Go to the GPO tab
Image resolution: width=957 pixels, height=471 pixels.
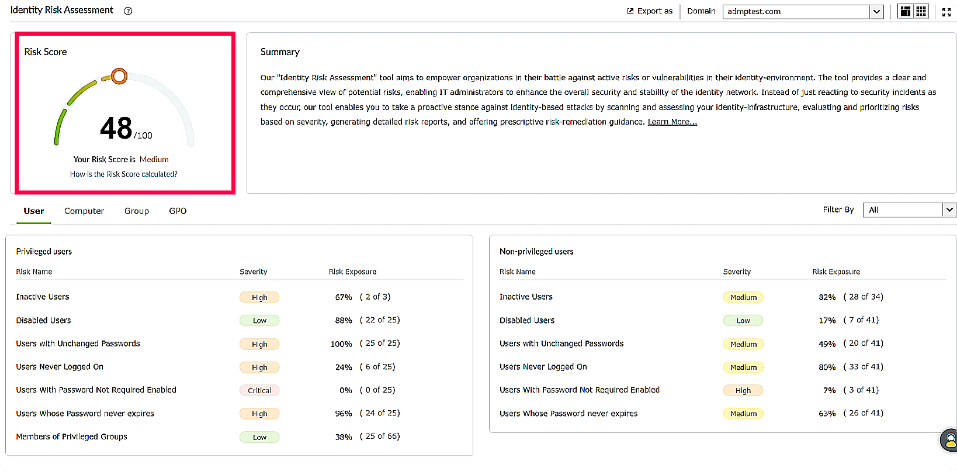pyautogui.click(x=178, y=211)
